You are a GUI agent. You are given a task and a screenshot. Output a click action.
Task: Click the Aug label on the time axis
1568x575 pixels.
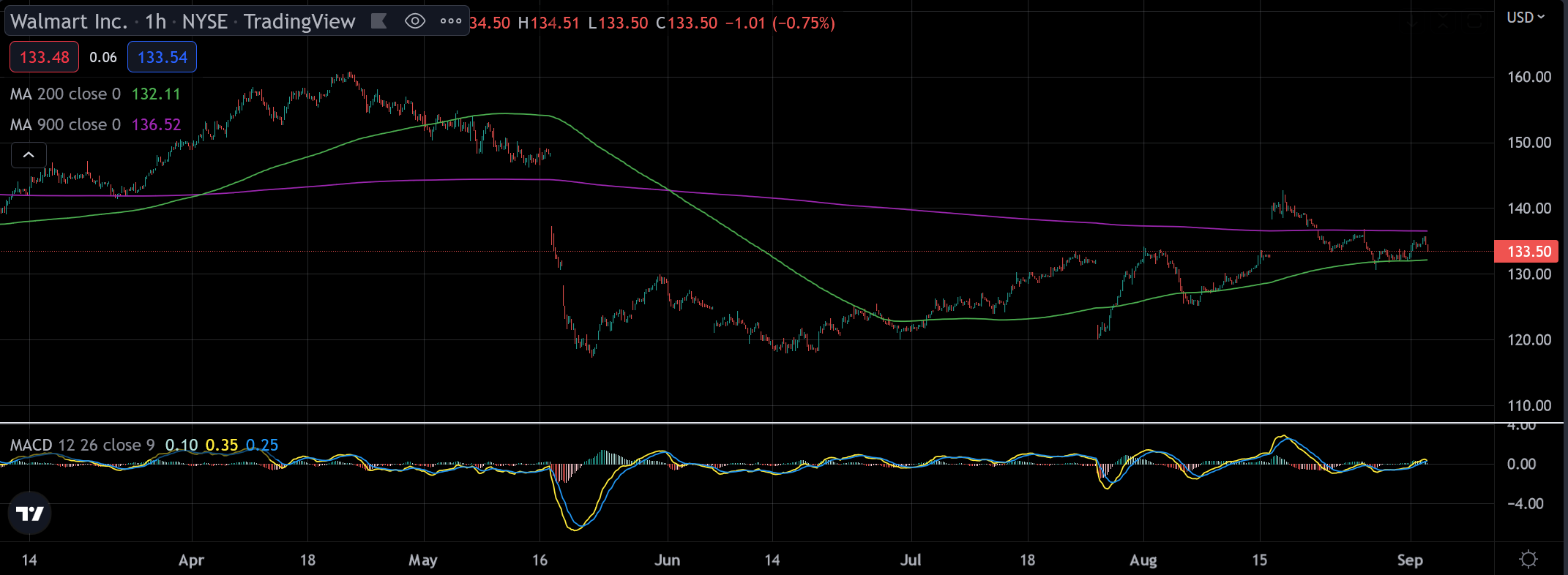click(x=1143, y=560)
